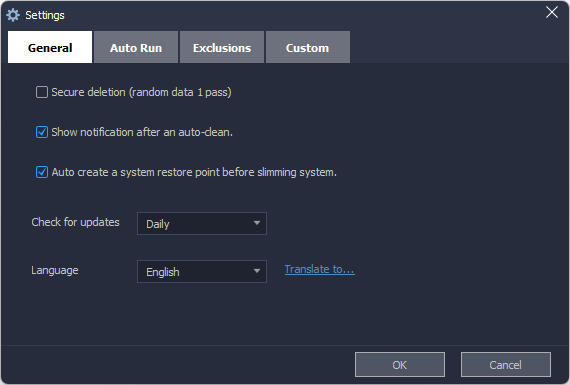Enable Secure deletion checkbox
This screenshot has height=385, width=570.
(42, 92)
